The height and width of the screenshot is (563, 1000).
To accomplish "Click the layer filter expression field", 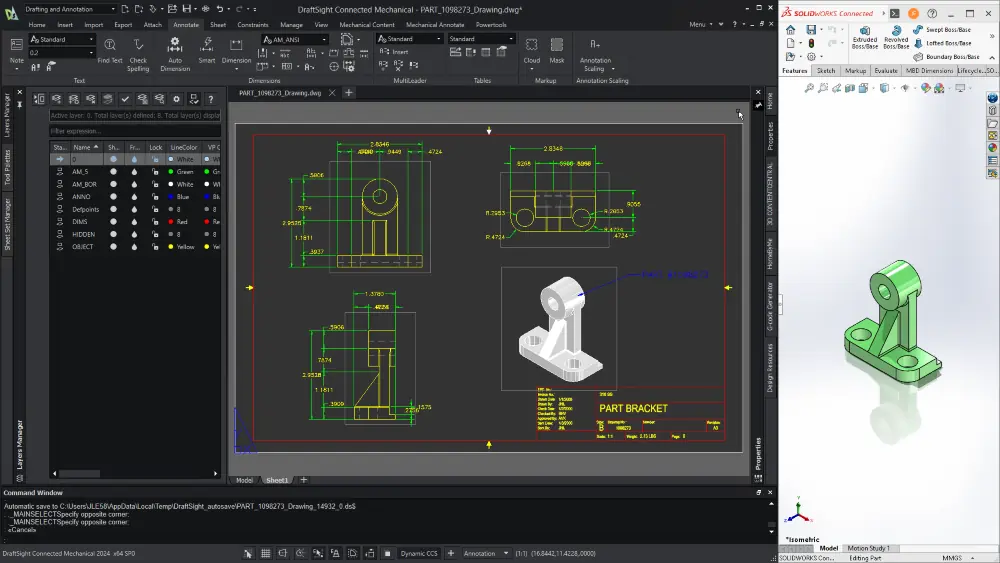I will pyautogui.click(x=135, y=131).
